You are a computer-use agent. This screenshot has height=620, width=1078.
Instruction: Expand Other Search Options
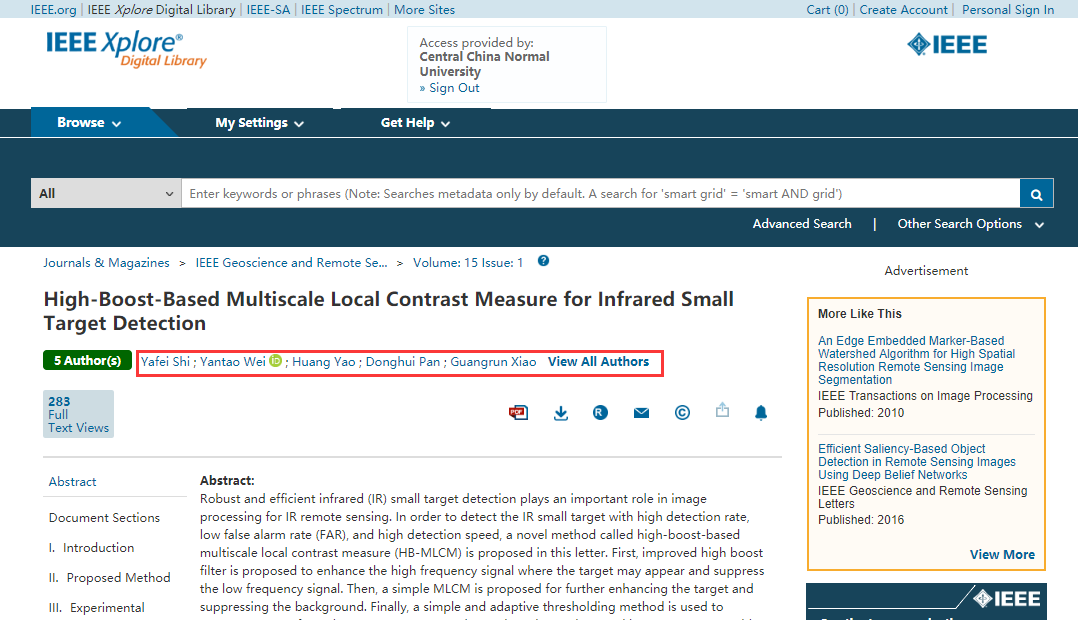tap(970, 224)
